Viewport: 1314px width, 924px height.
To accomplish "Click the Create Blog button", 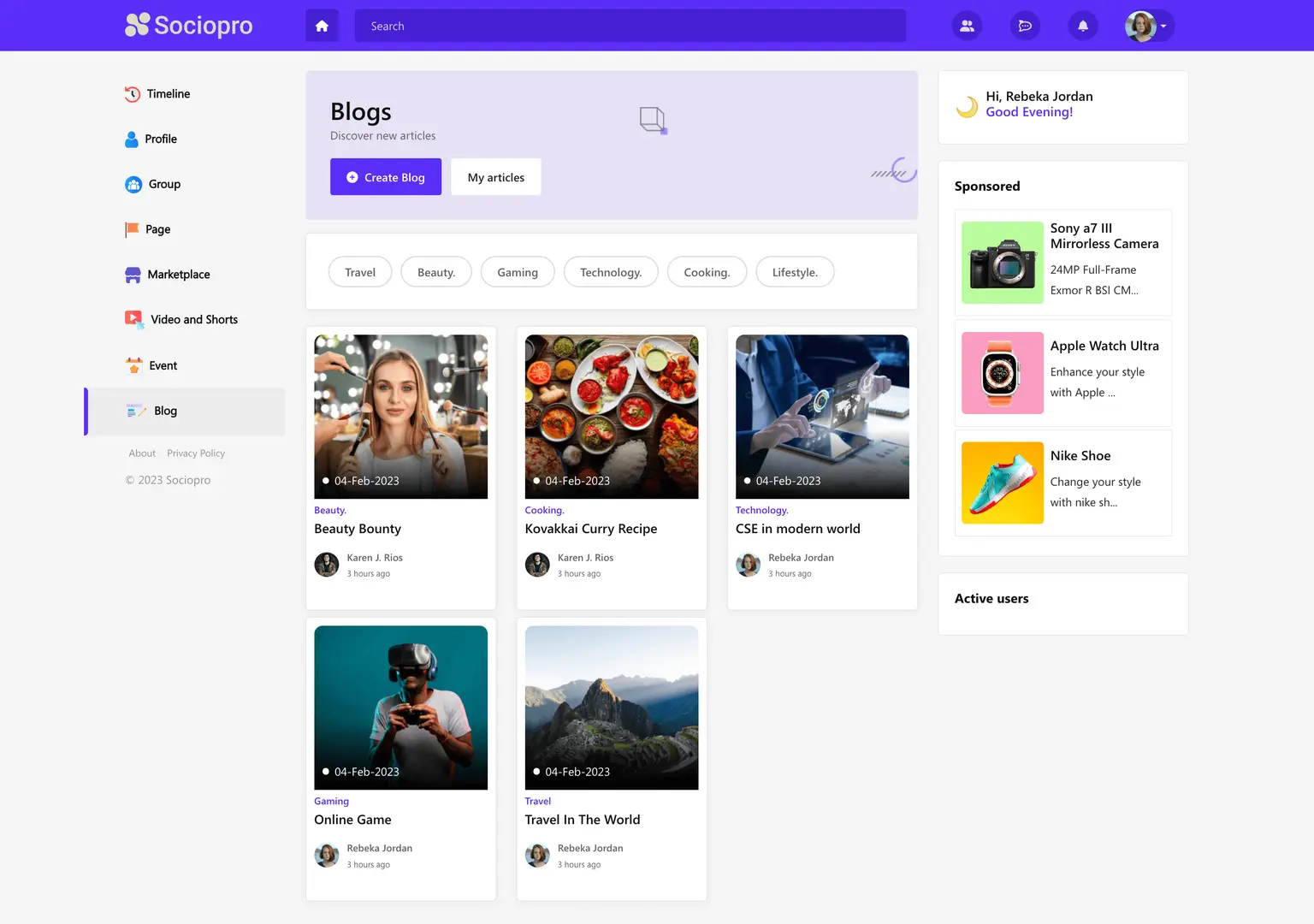I will pyautogui.click(x=386, y=177).
